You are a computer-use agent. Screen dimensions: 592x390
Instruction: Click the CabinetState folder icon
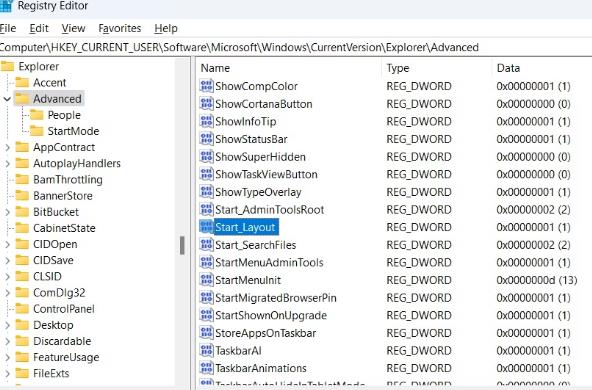[22, 228]
